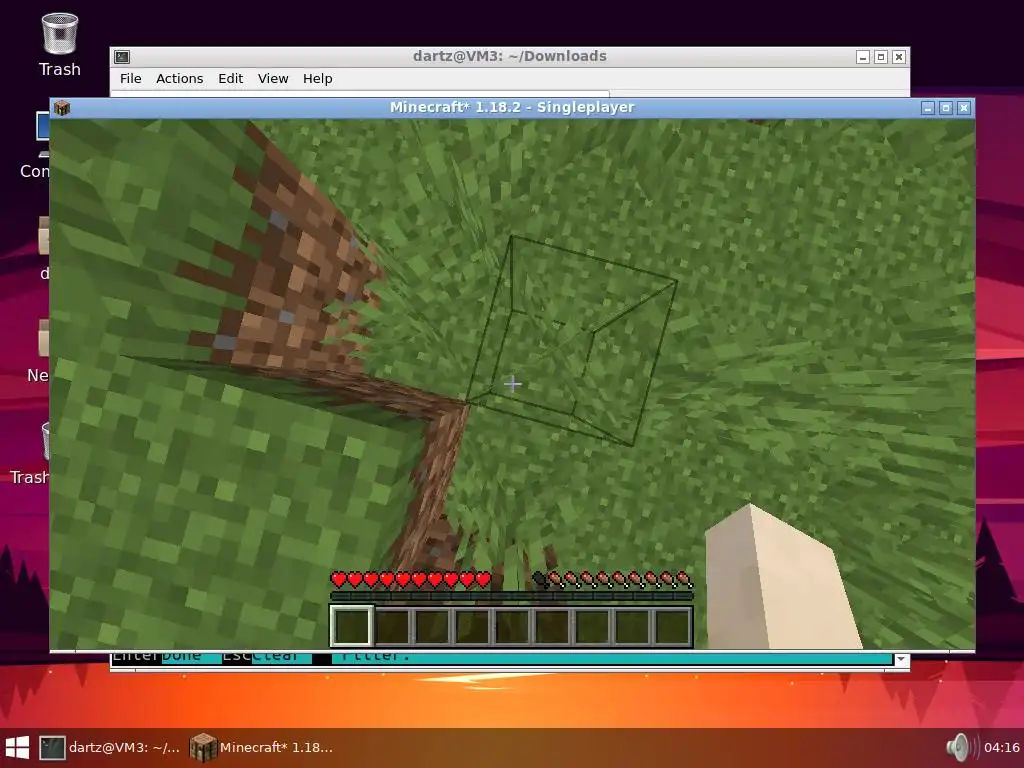Viewport: 1024px width, 768px height.
Task: Select the second hotbar slot
Action: click(x=392, y=626)
